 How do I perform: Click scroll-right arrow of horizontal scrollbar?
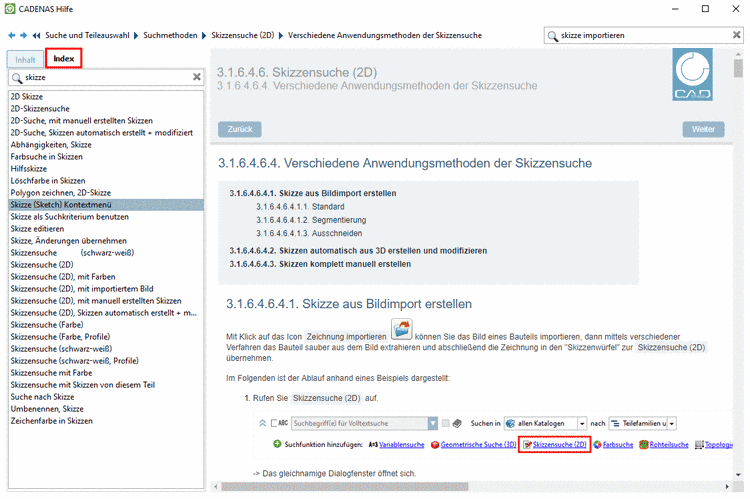pyautogui.click(x=727, y=487)
